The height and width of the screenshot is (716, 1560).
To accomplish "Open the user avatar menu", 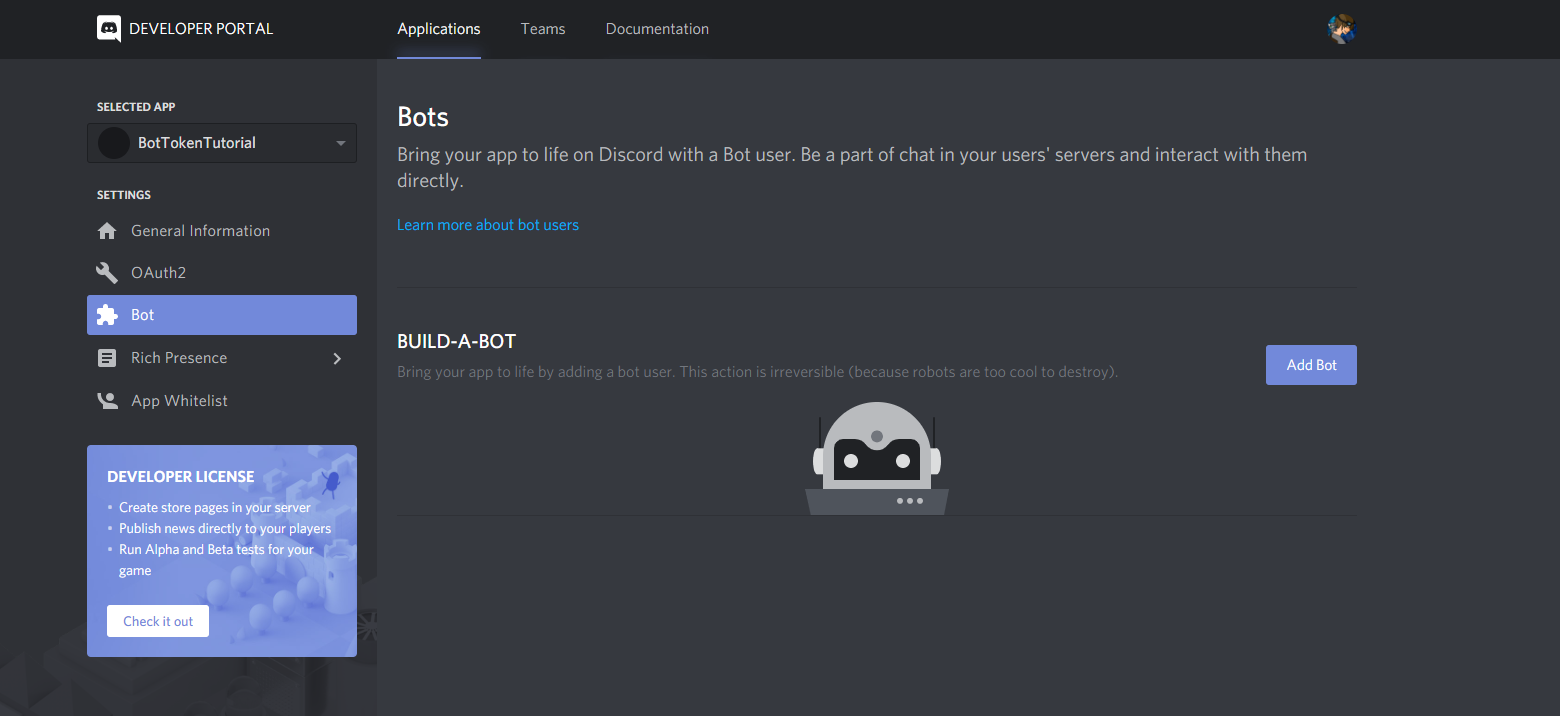I will pos(1341,29).
